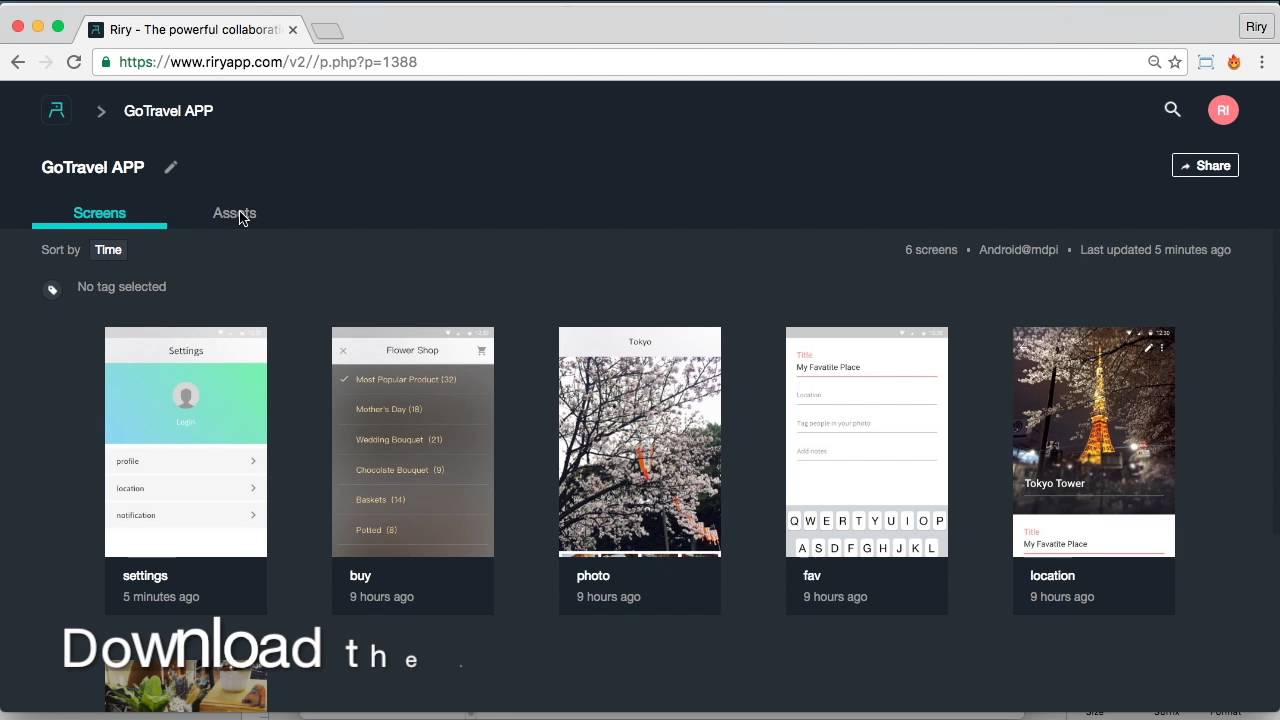1280x720 pixels.
Task: Click the 'settings' screen name label
Action: (x=145, y=576)
